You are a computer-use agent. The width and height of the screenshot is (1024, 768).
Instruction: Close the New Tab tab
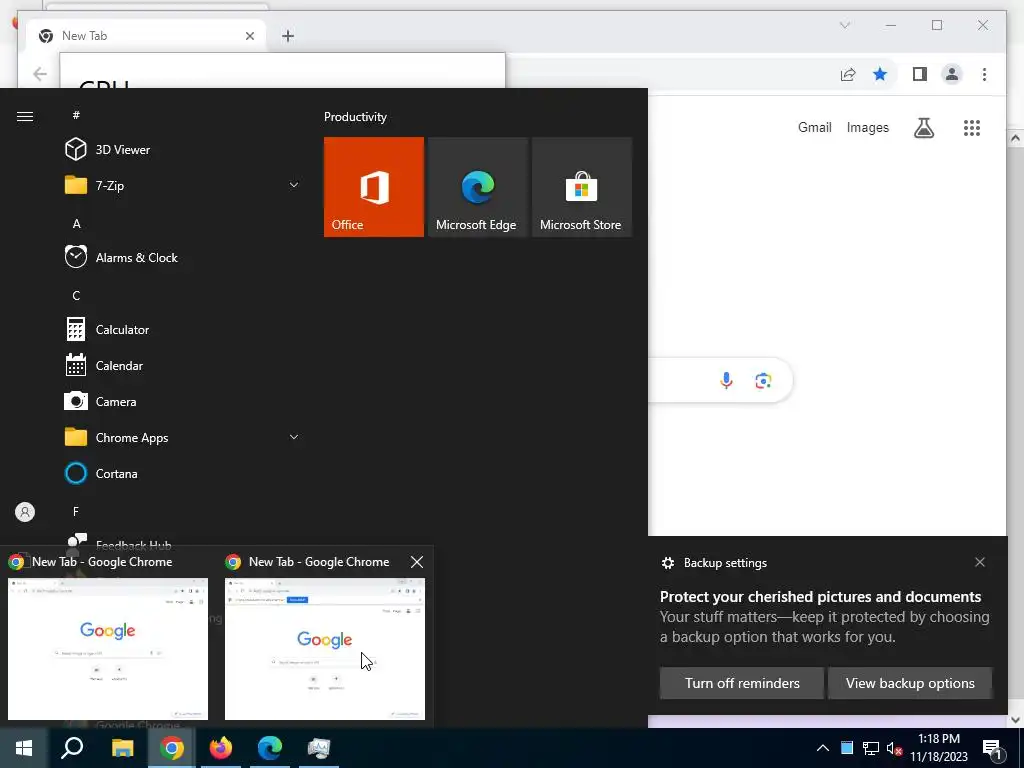(249, 36)
